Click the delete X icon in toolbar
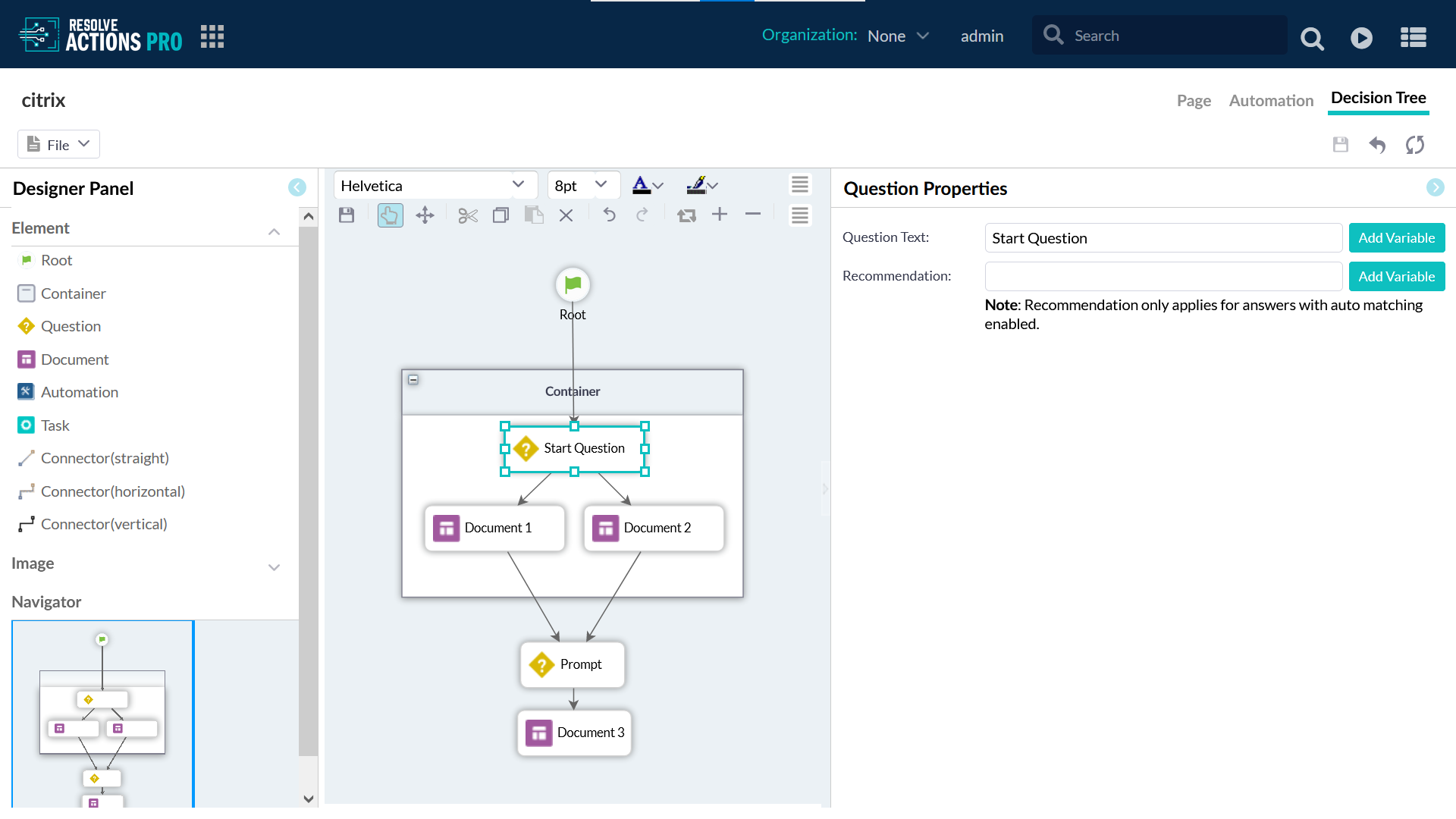The height and width of the screenshot is (819, 1456). point(566,216)
